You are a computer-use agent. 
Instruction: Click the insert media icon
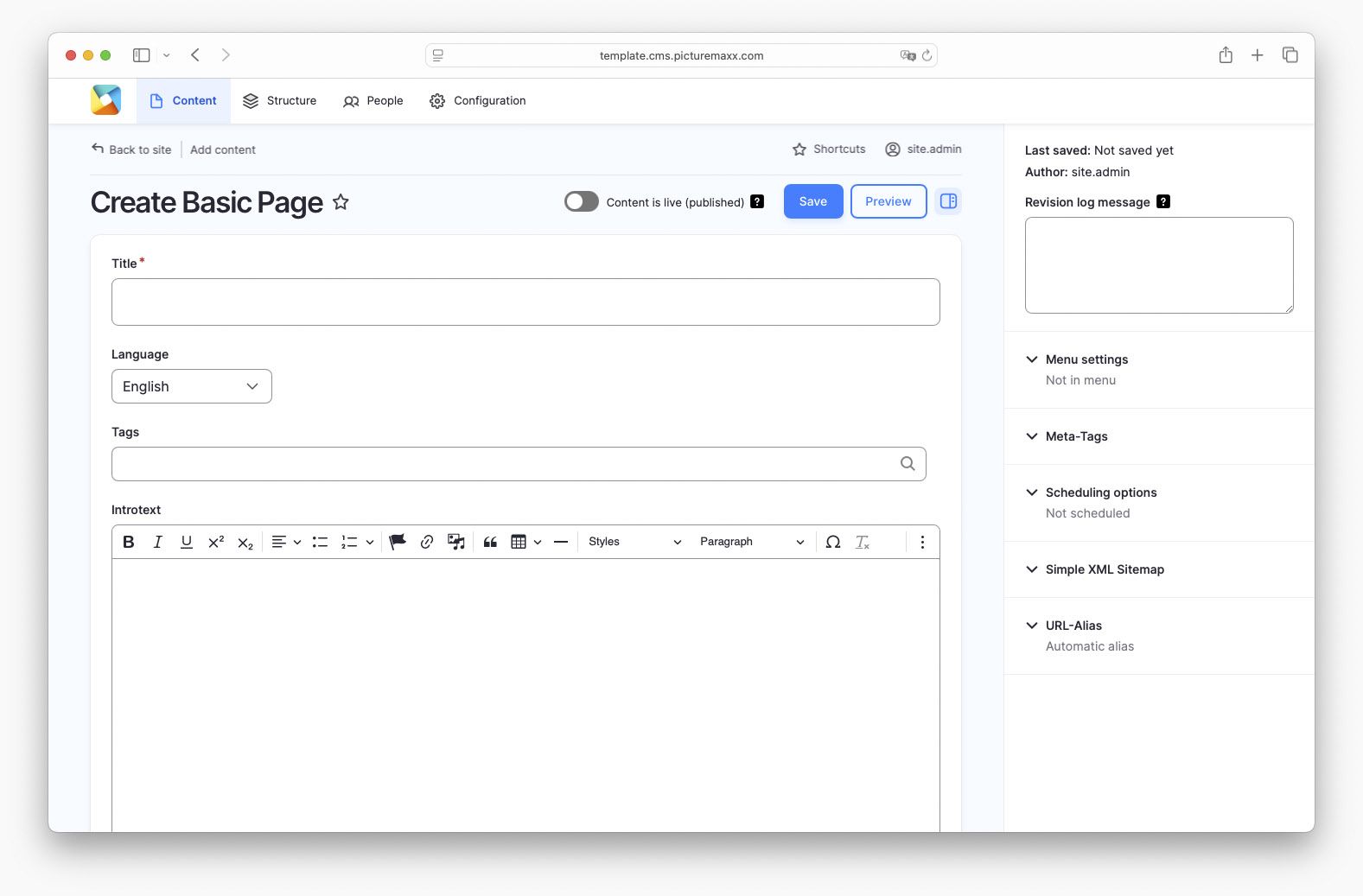click(456, 542)
